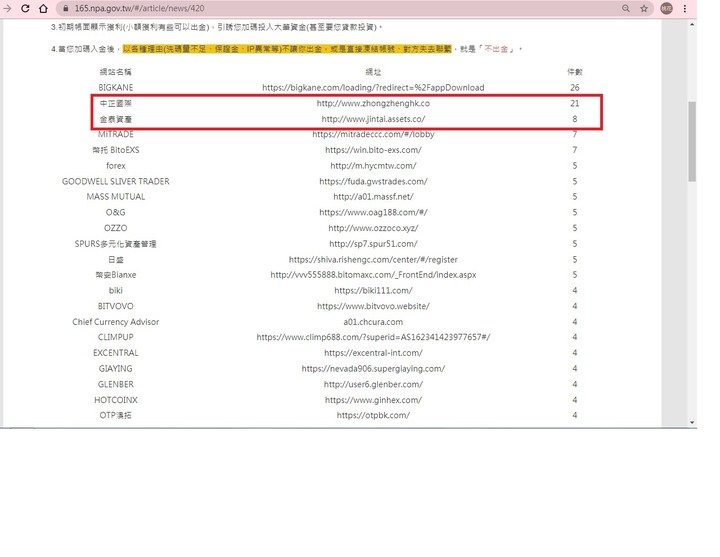Select the www.oag188.com URL text

pos(373,212)
